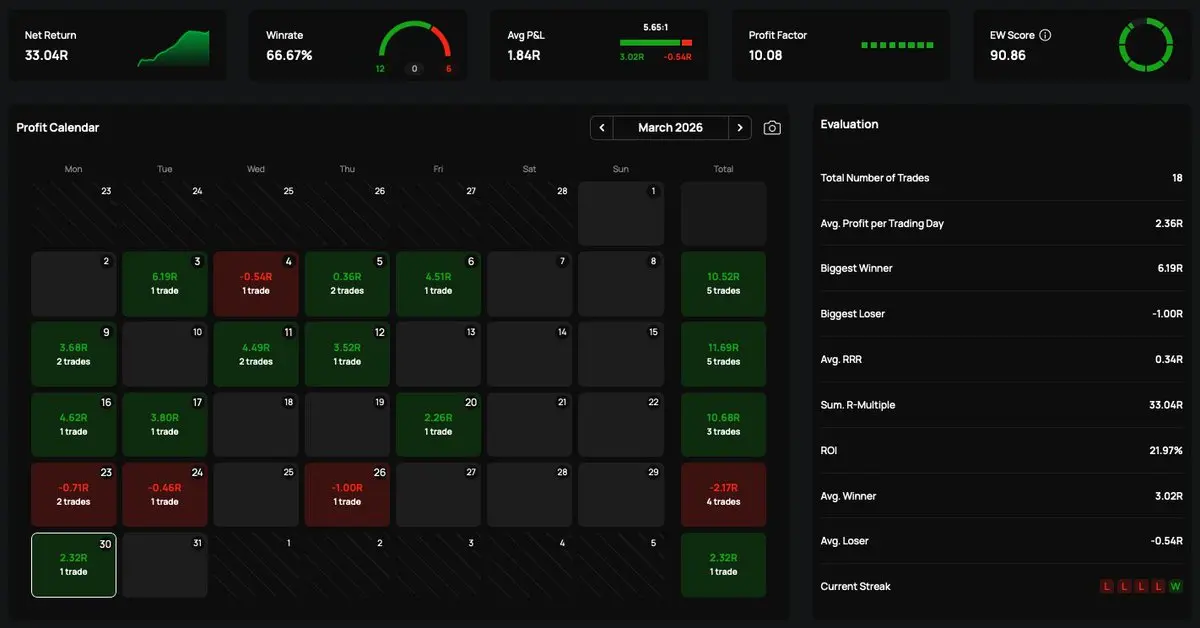The height and width of the screenshot is (628, 1200).
Task: Click empty March 2 day cell
Action: click(74, 284)
